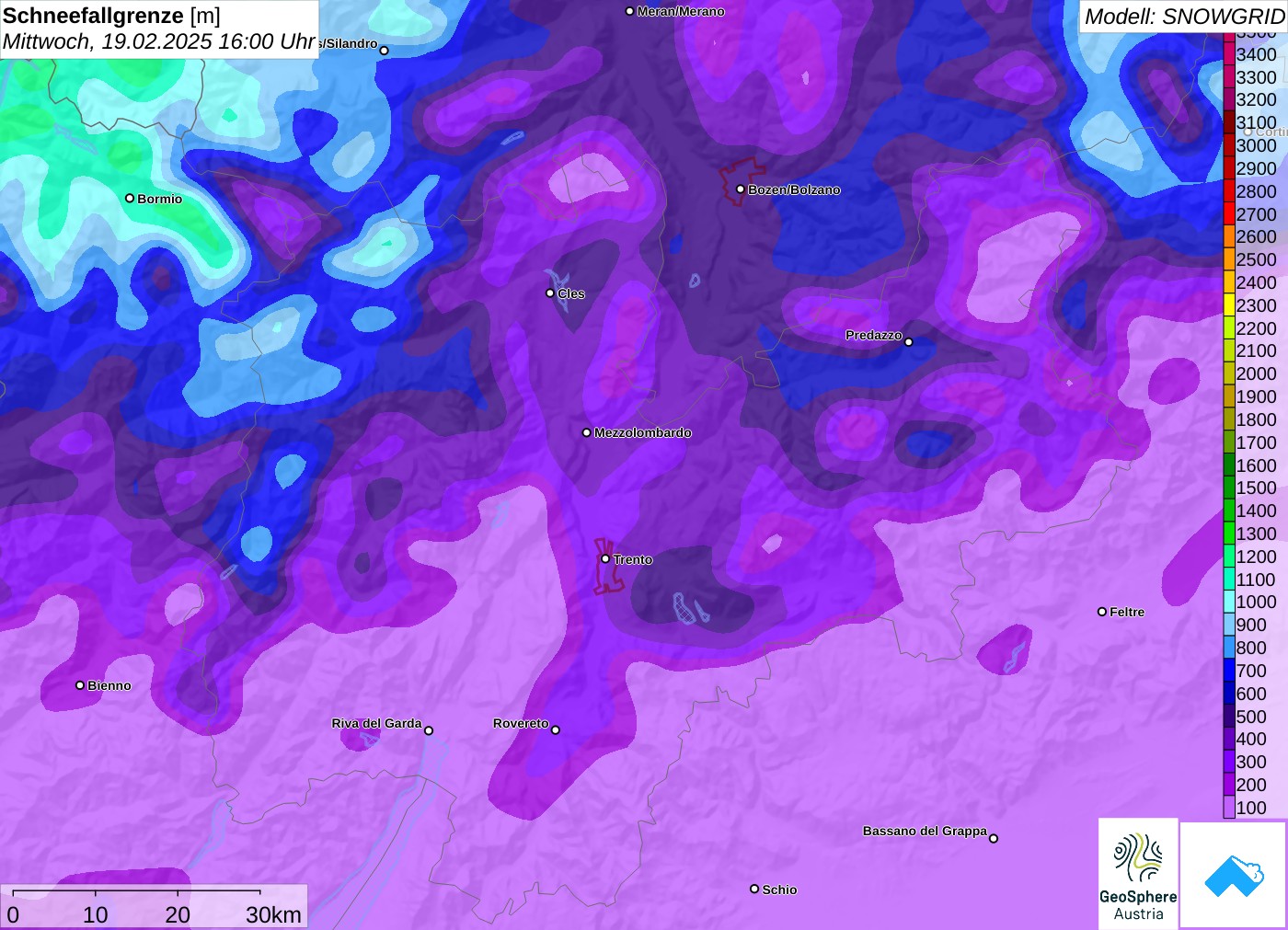Click the red Trento city boundary outline

point(608,567)
